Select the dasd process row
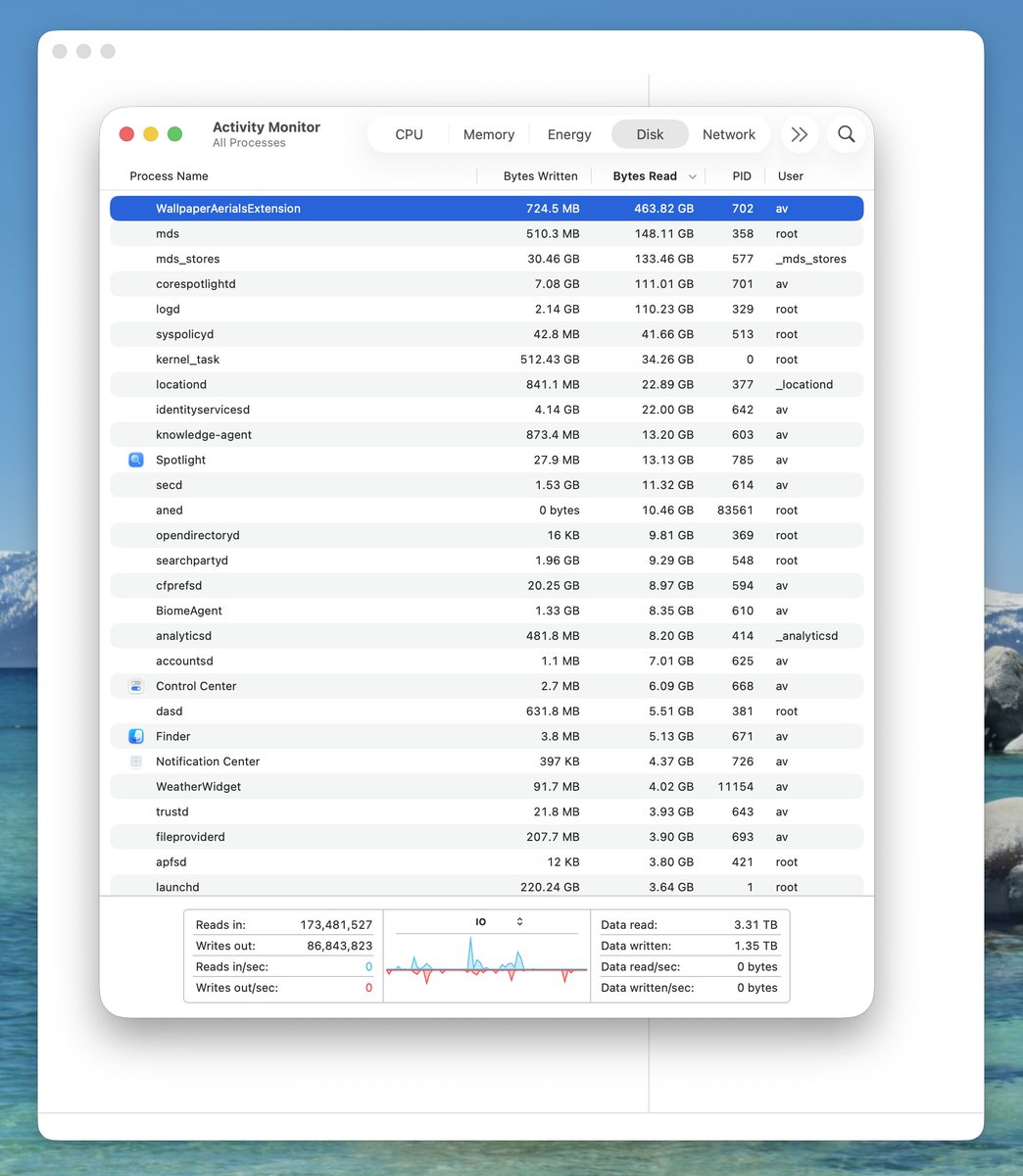Image resolution: width=1023 pixels, height=1176 pixels. (486, 711)
